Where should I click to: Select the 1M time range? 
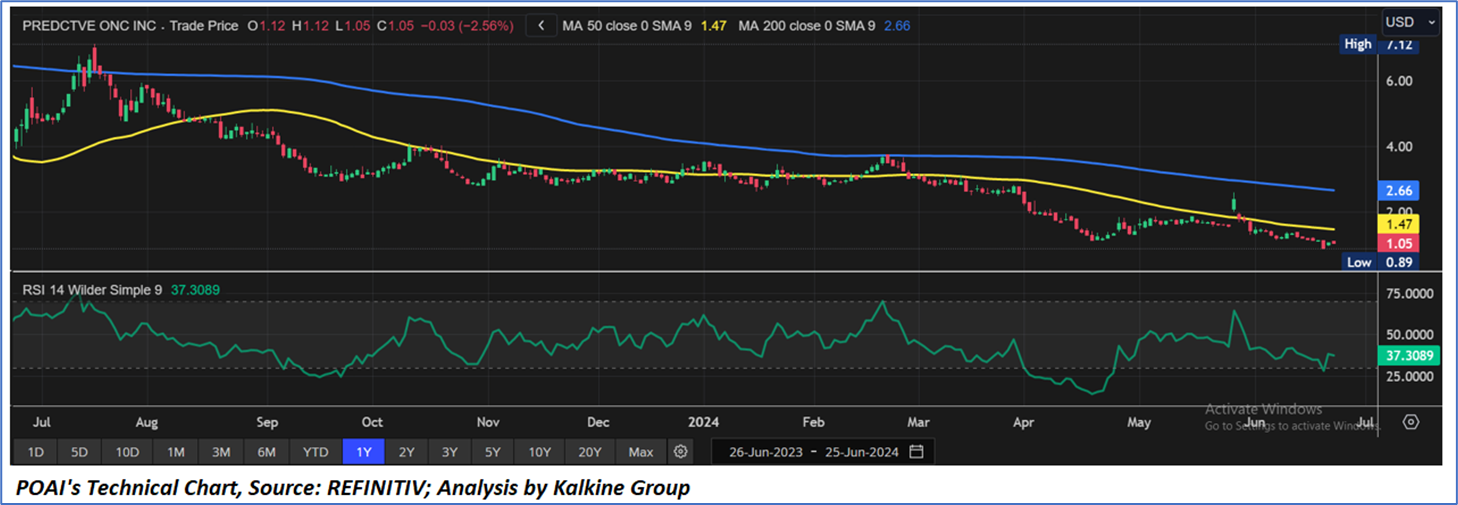[x=176, y=452]
